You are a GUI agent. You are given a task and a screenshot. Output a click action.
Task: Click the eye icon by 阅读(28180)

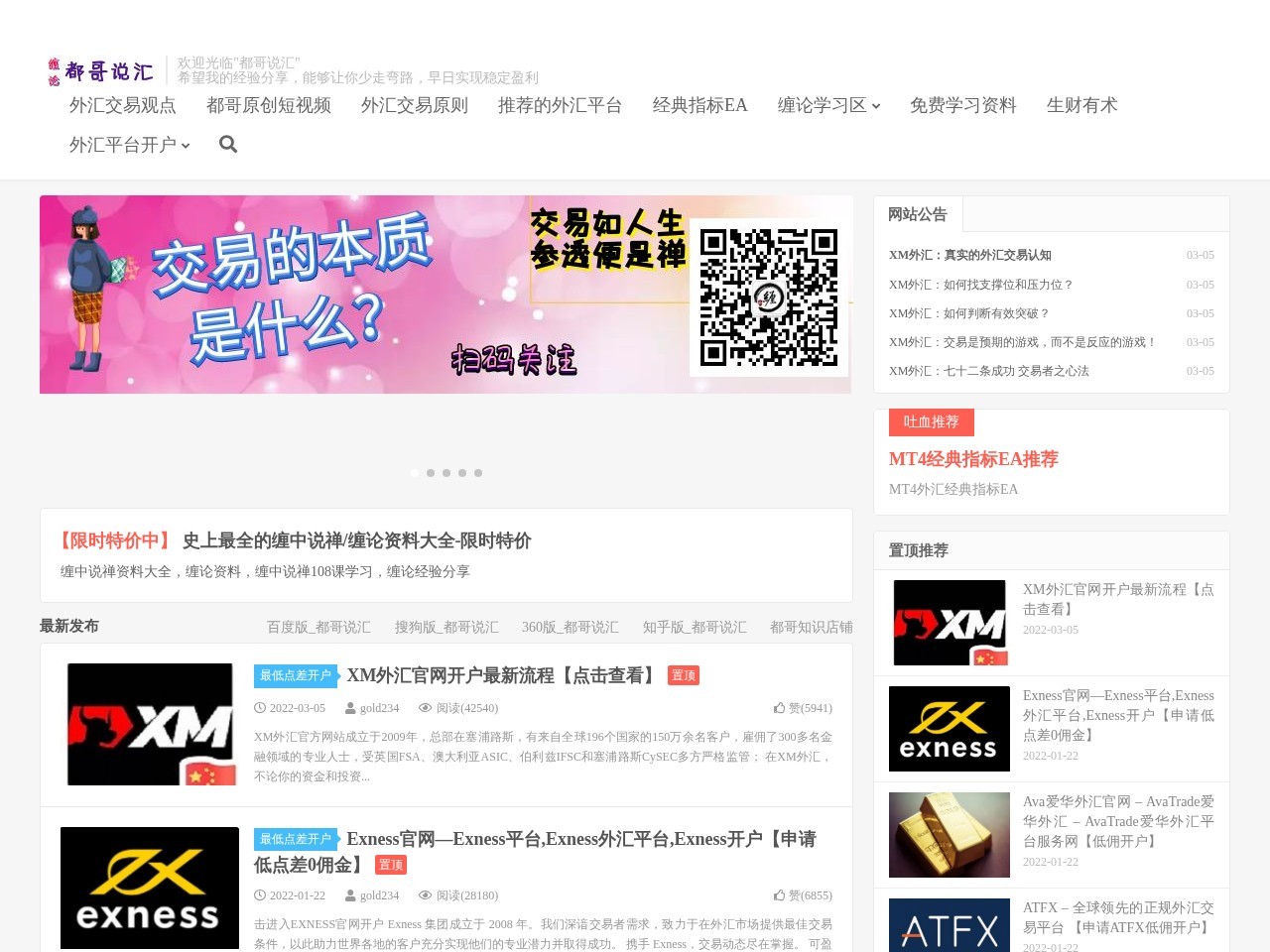(x=426, y=895)
